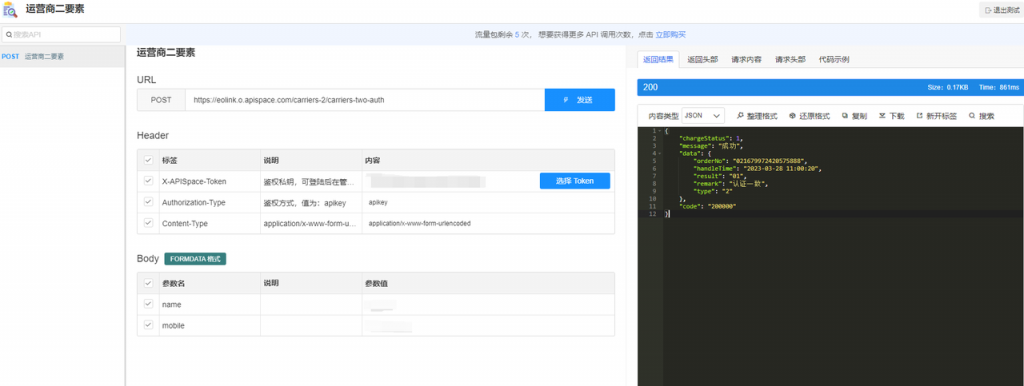1024x386 pixels.
Task: Click the 立即购买 buy now link
Action: (x=671, y=35)
